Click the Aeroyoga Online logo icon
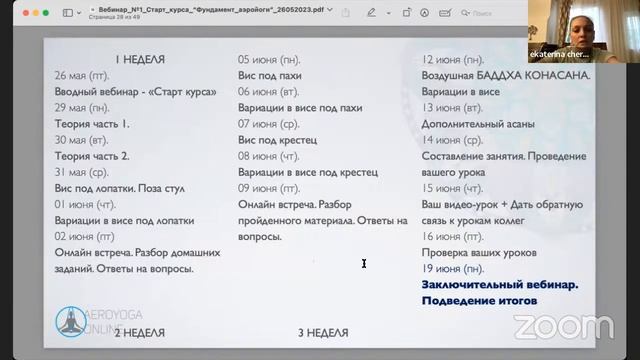The width and height of the screenshot is (640, 360). pyautogui.click(x=71, y=322)
